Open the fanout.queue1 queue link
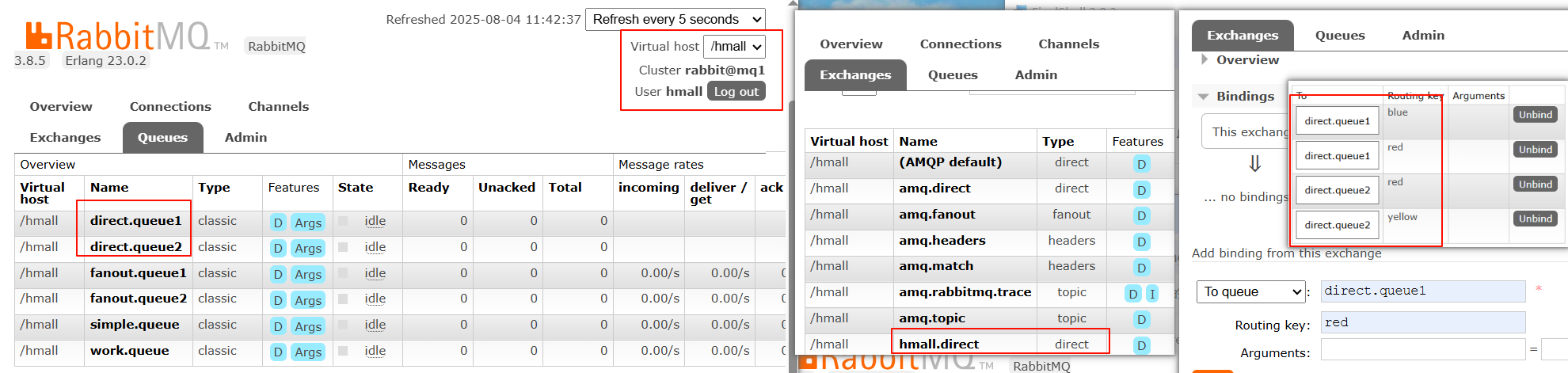This screenshot has width=1568, height=373. pyautogui.click(x=138, y=273)
